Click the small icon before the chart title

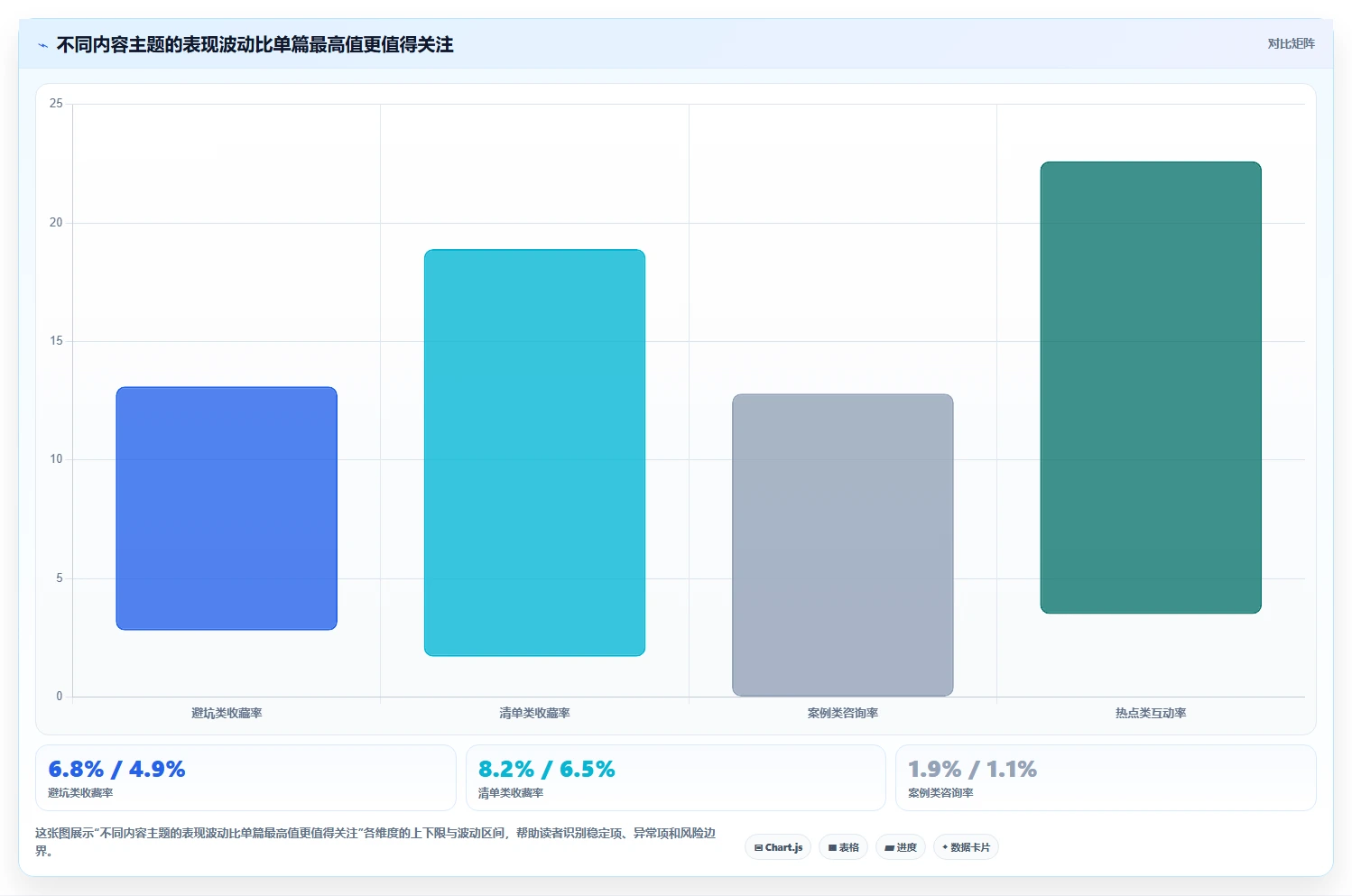click(42, 45)
